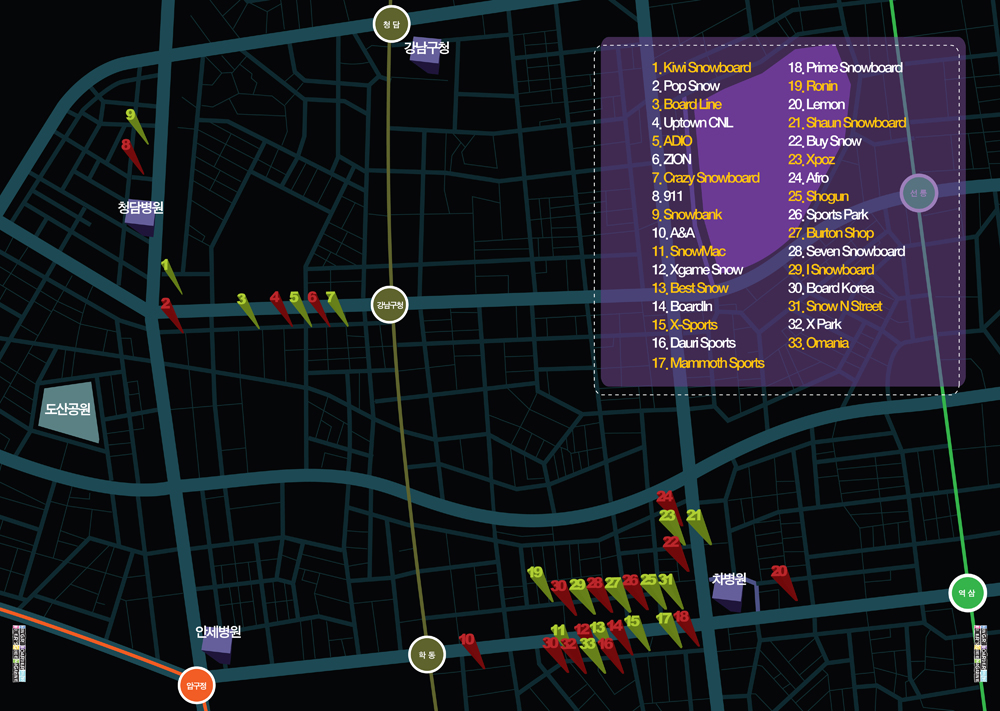Image resolution: width=1000 pixels, height=711 pixels.
Task: Click map marker number 3
Action: pos(248,311)
